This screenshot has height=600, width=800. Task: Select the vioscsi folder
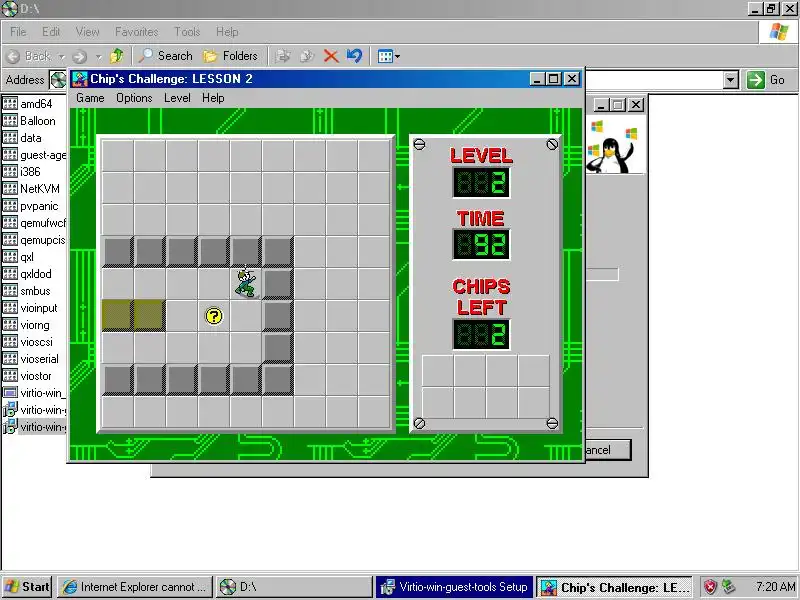coord(28,342)
